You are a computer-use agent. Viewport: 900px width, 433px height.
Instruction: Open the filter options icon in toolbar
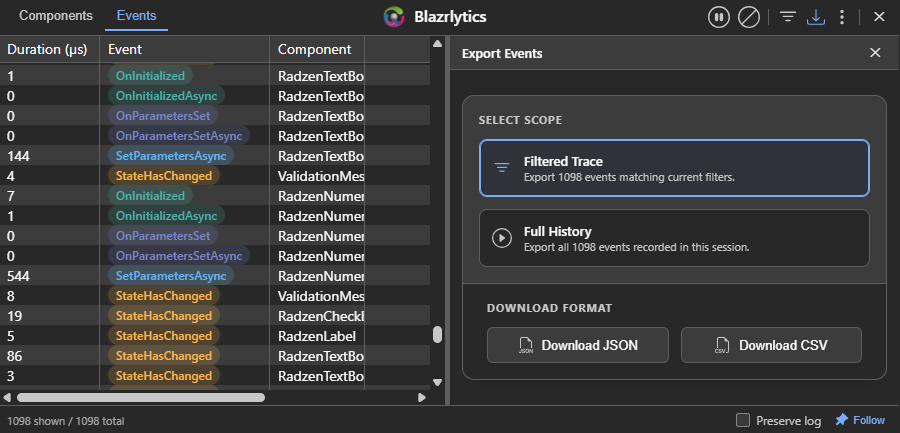pos(788,17)
